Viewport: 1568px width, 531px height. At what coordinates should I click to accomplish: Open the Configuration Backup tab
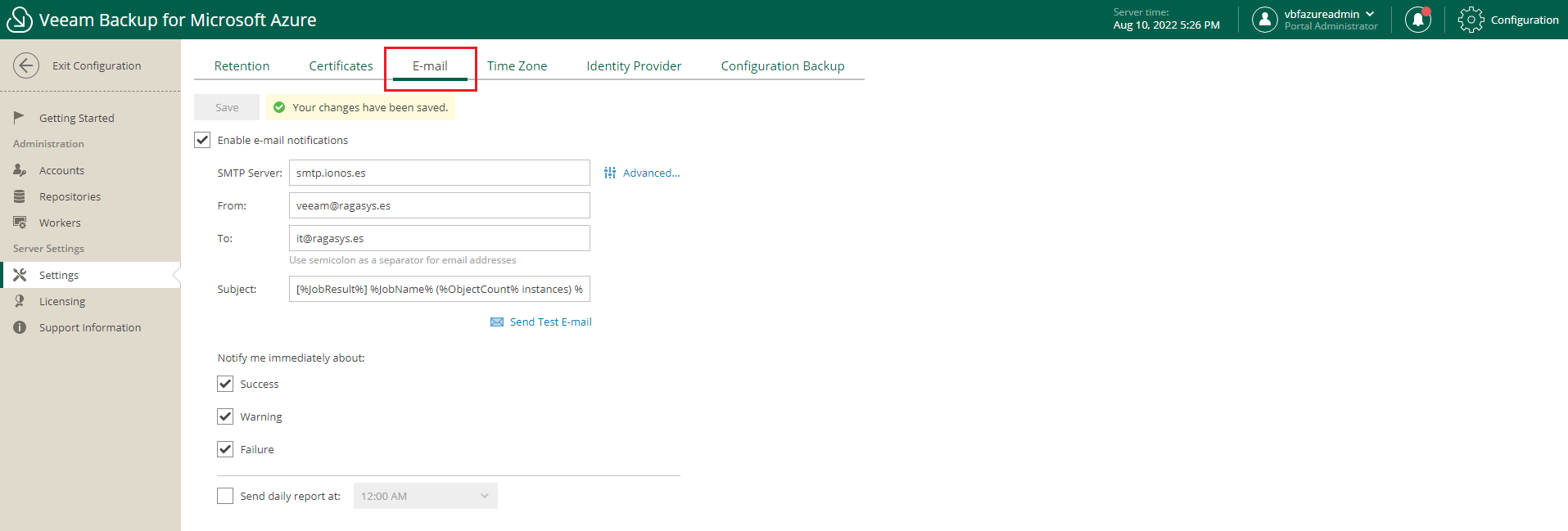[783, 65]
